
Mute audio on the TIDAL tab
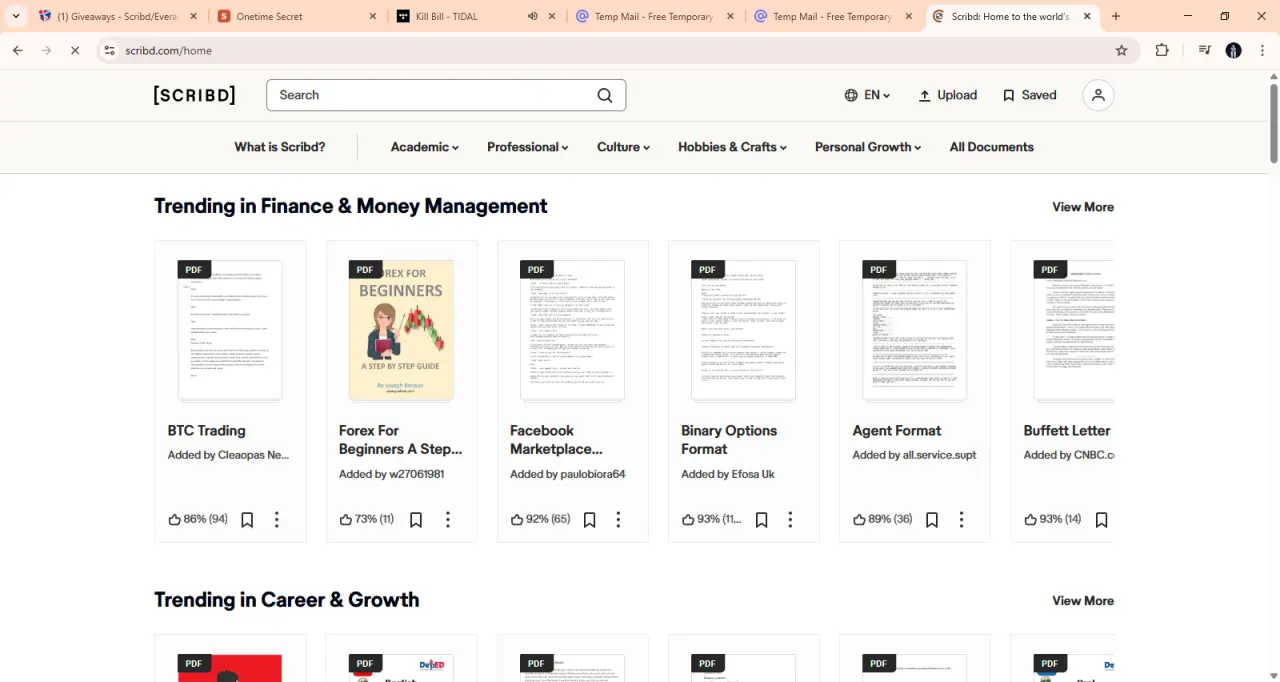[x=532, y=17]
